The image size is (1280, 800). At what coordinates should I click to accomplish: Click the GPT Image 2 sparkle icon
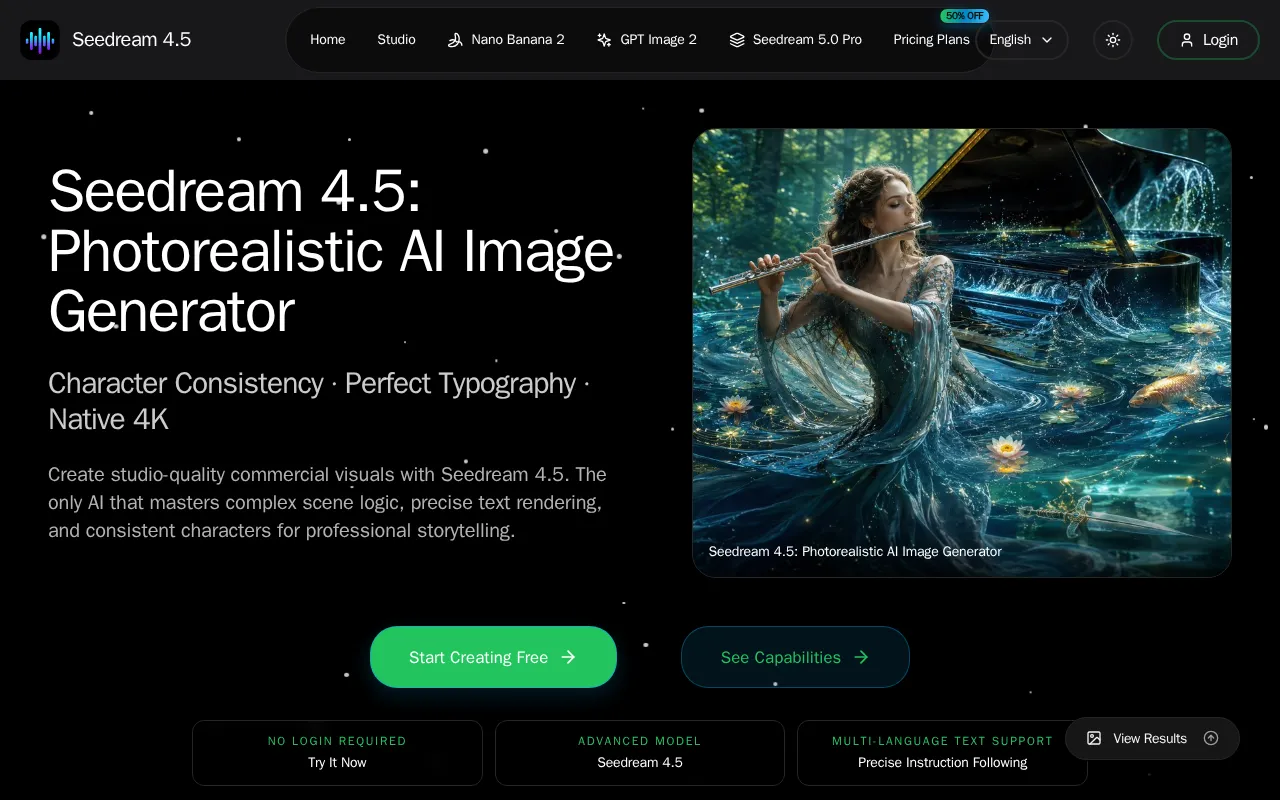coord(604,40)
